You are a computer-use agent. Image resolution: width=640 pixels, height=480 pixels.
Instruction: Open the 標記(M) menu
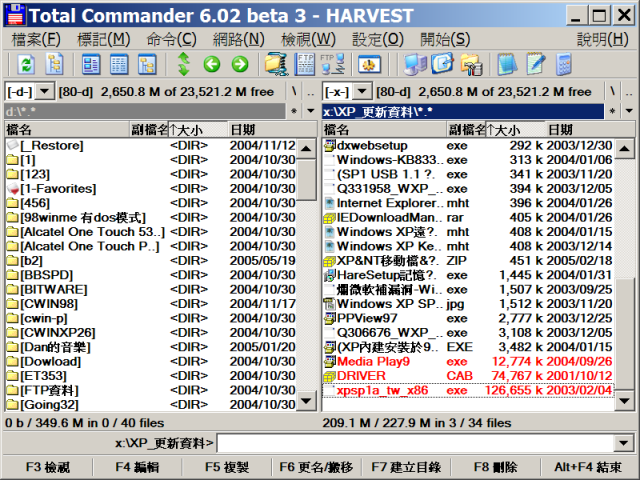pos(104,40)
